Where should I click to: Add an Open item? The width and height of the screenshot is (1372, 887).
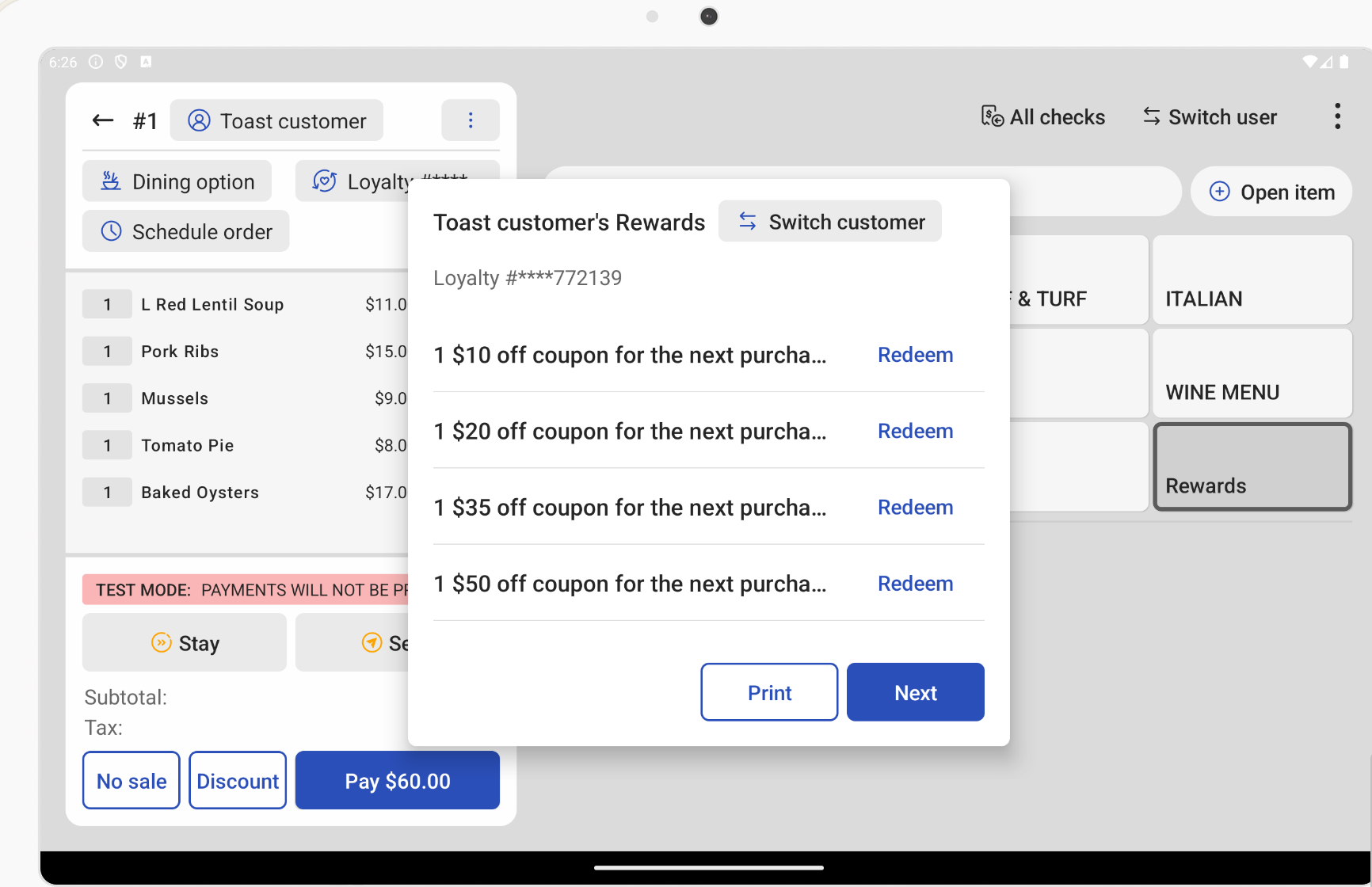[x=1271, y=192]
